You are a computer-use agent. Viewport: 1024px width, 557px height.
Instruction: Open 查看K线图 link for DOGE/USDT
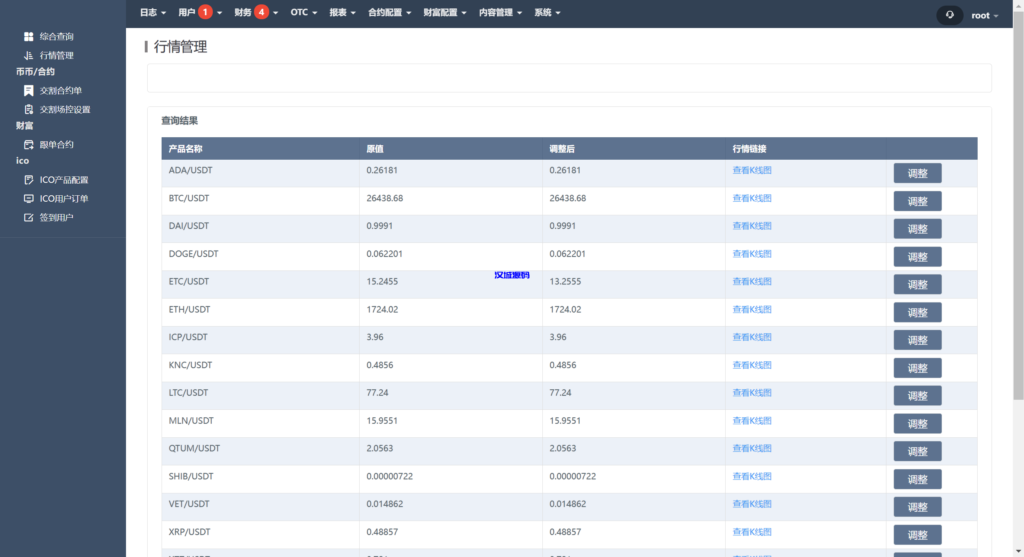coord(752,254)
